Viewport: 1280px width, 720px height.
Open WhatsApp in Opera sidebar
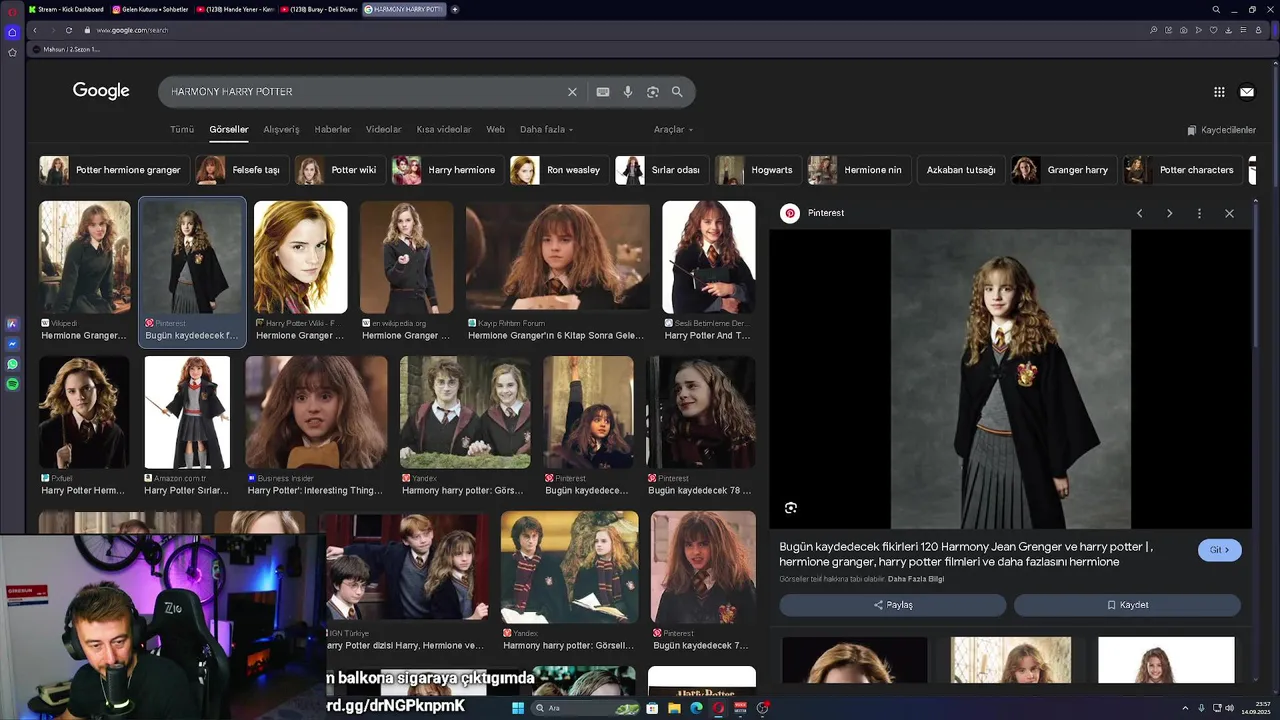click(x=12, y=364)
